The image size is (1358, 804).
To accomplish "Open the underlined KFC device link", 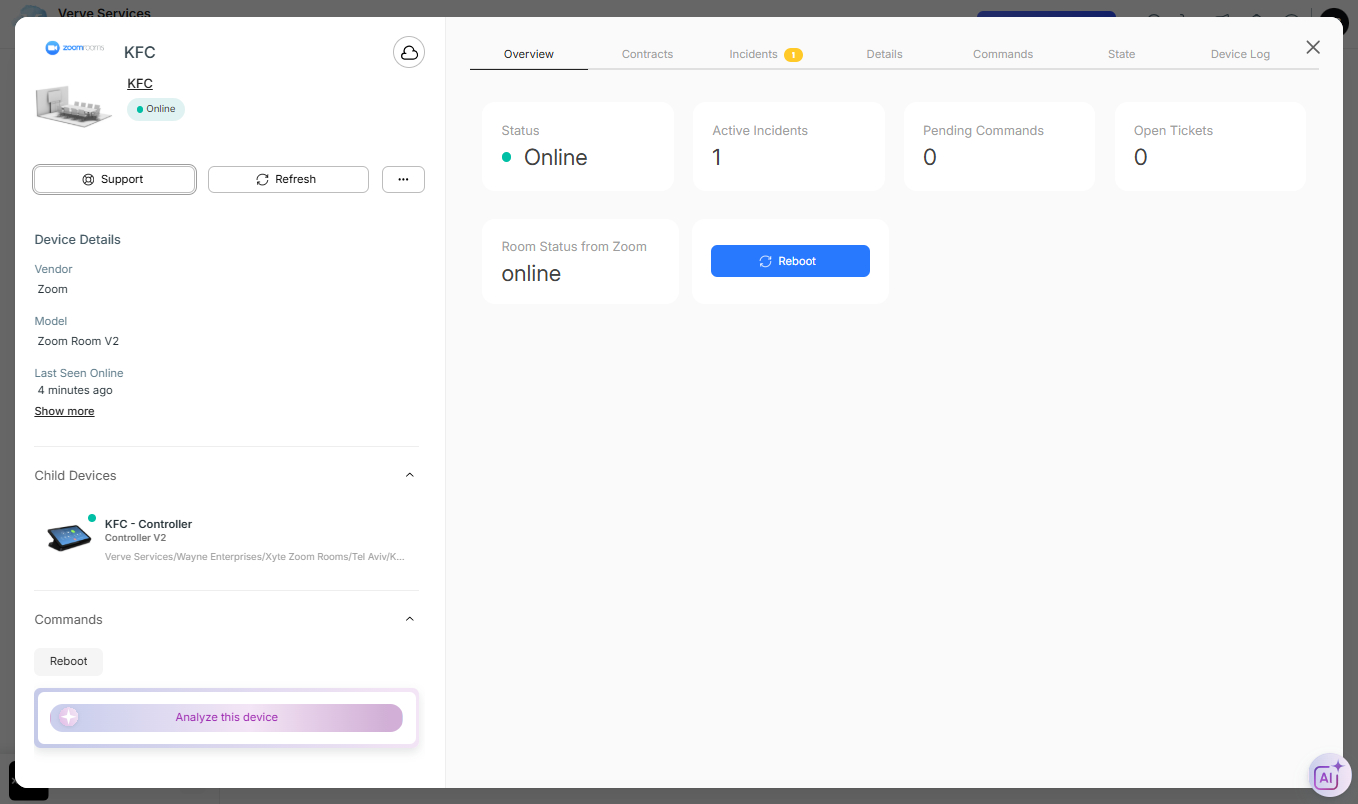I will pyautogui.click(x=140, y=83).
